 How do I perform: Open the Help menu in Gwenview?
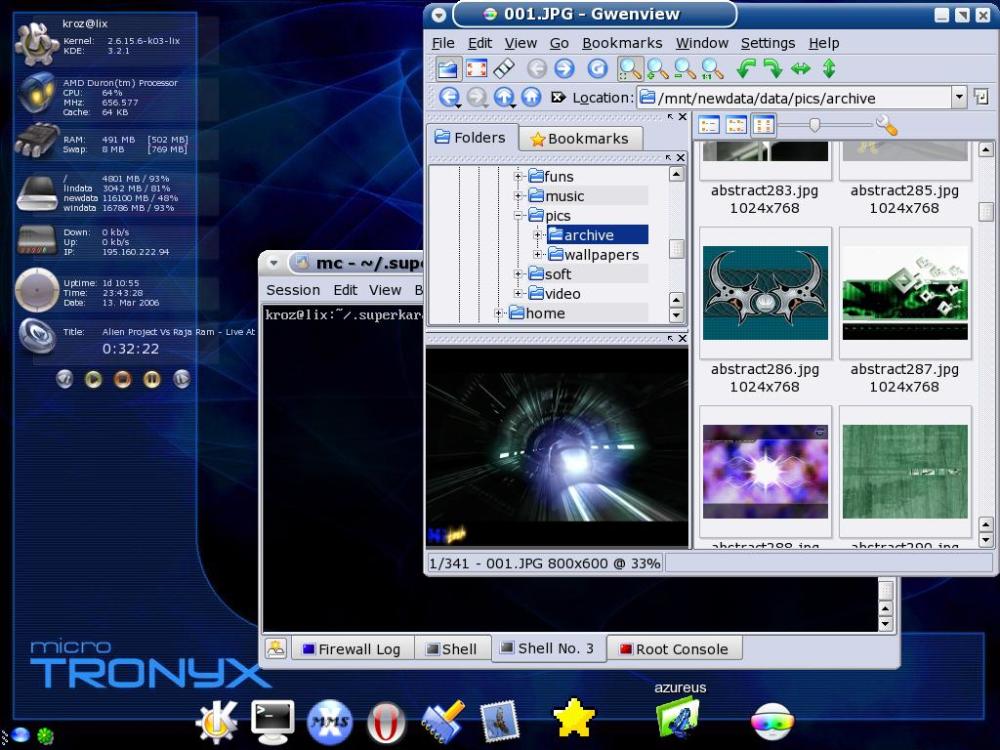point(824,43)
